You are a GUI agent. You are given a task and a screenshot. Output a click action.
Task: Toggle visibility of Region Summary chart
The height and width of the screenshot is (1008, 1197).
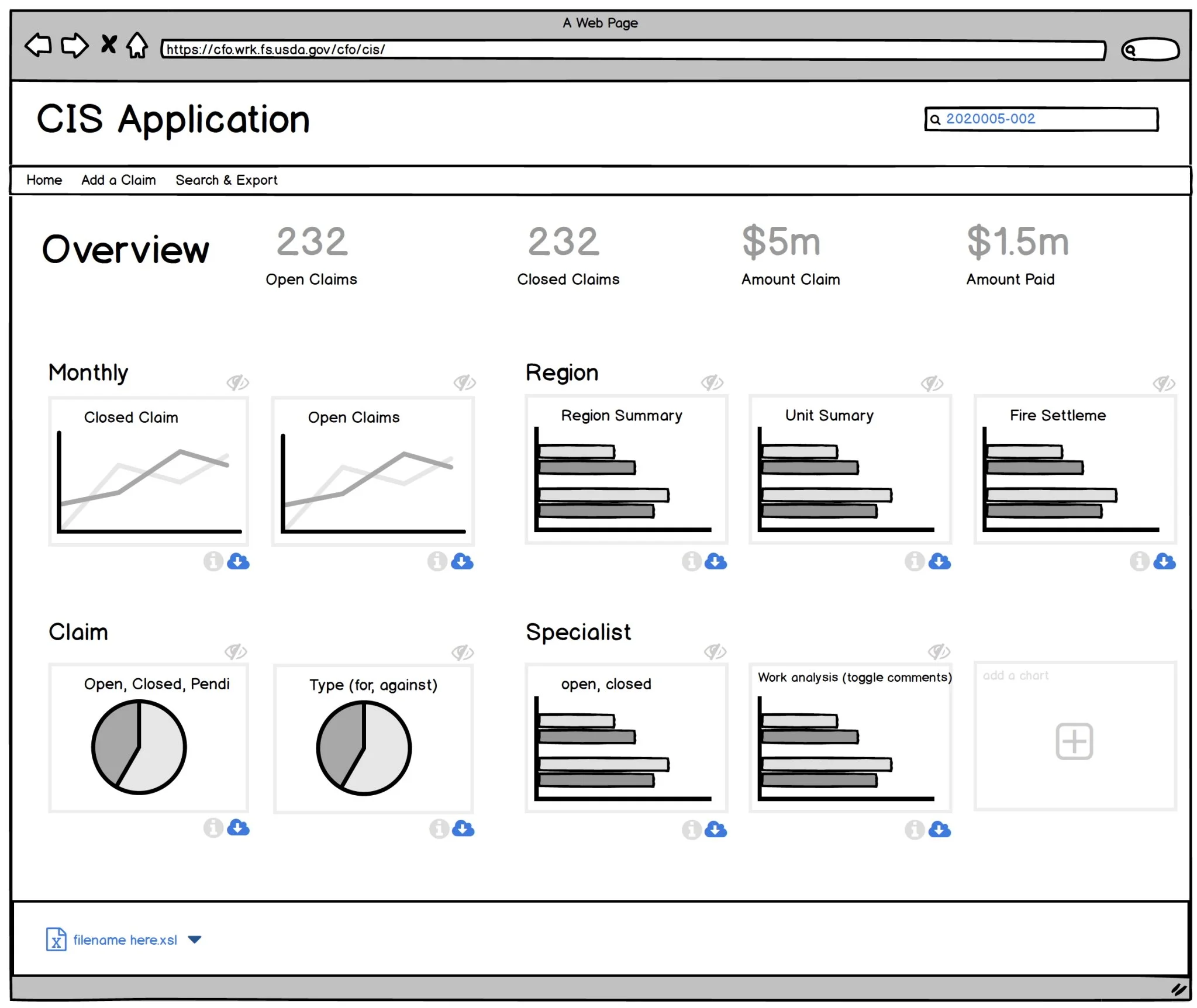(712, 383)
